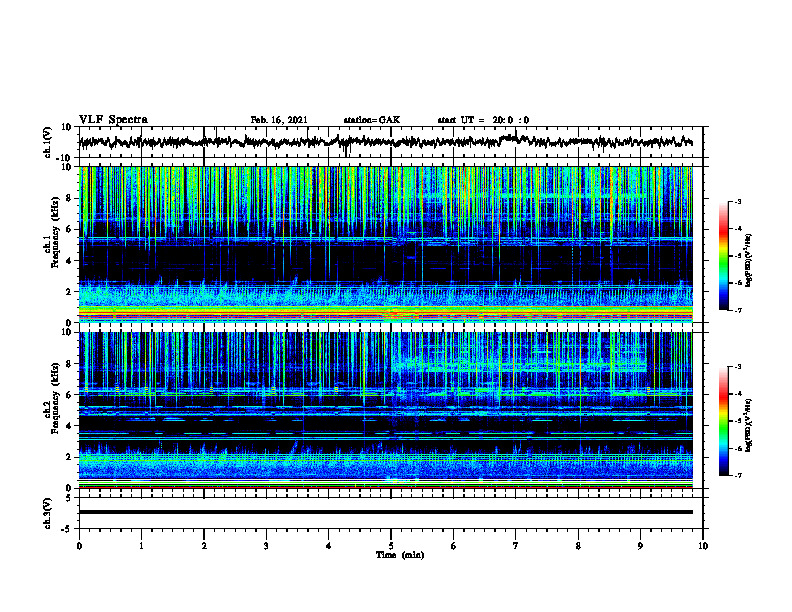792x612 pixels.
Task: Click the ch.1 "Frequency (kHz)" axis label
Action: (x=55, y=233)
